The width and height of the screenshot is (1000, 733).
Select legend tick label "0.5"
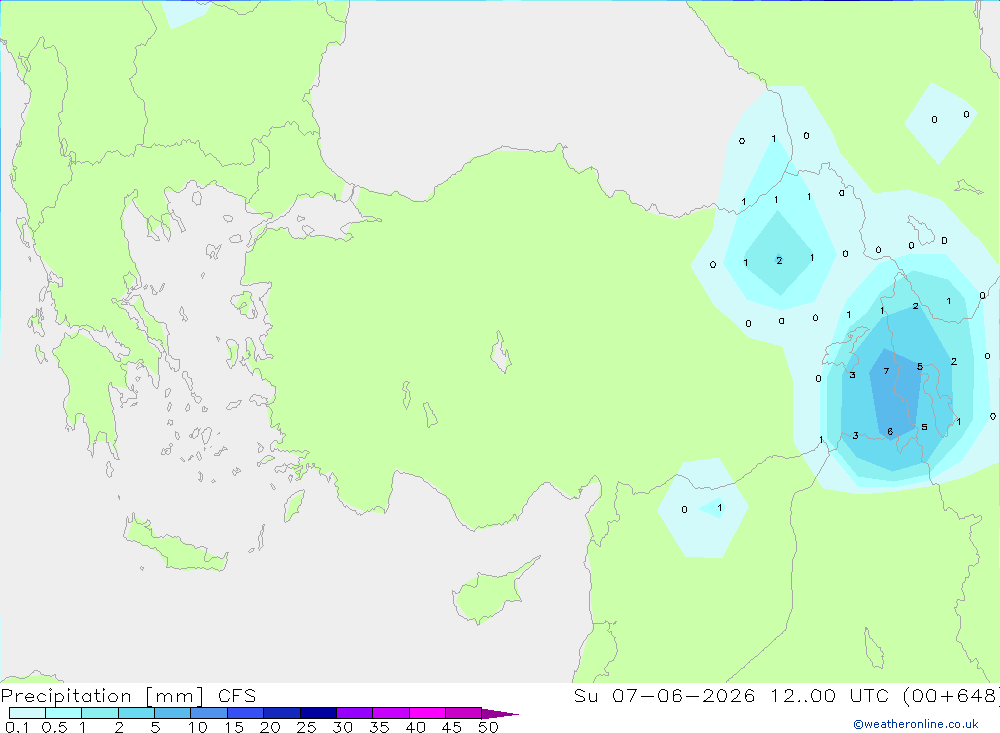54,727
